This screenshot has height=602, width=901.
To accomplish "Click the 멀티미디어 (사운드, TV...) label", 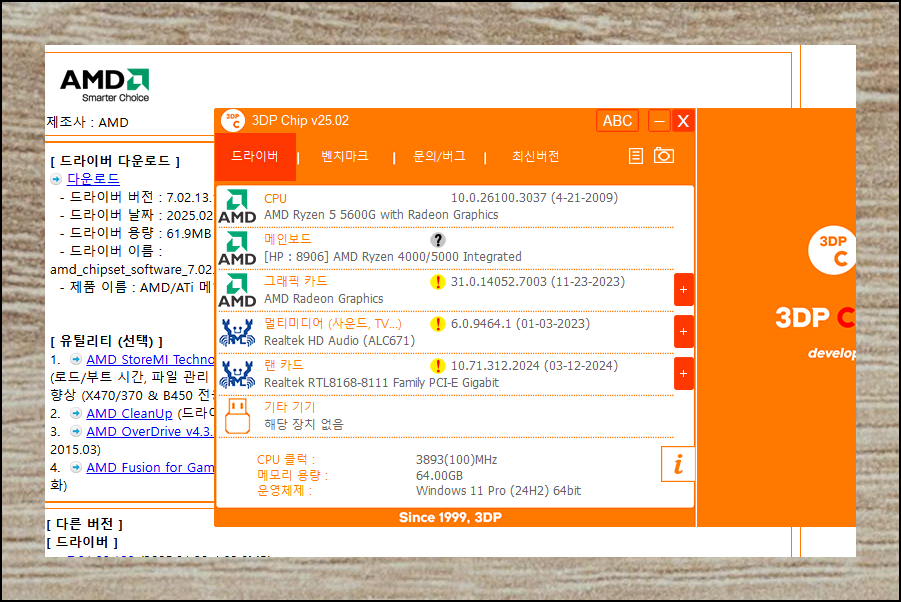I will click(x=333, y=323).
